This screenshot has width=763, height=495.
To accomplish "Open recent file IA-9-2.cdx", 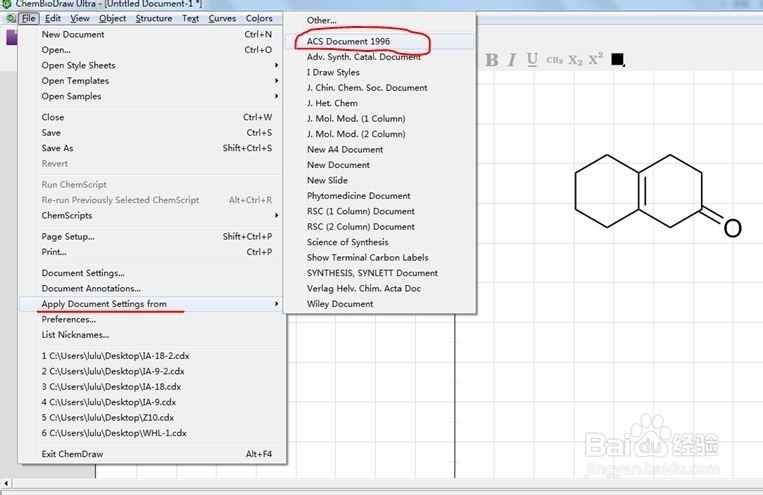I will pos(151,371).
